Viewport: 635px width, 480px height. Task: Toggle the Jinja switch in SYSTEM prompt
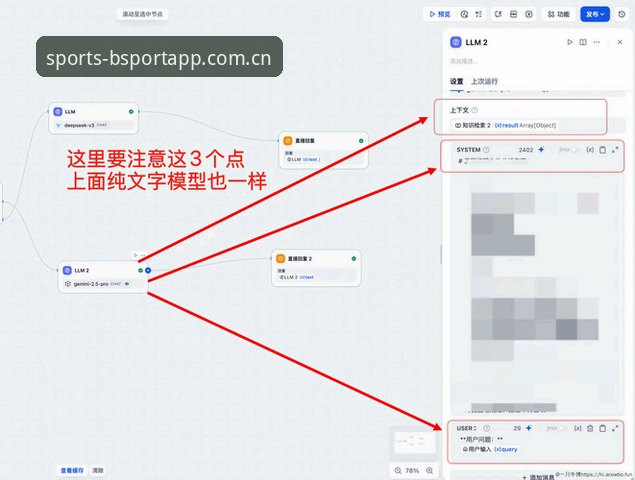[574, 150]
